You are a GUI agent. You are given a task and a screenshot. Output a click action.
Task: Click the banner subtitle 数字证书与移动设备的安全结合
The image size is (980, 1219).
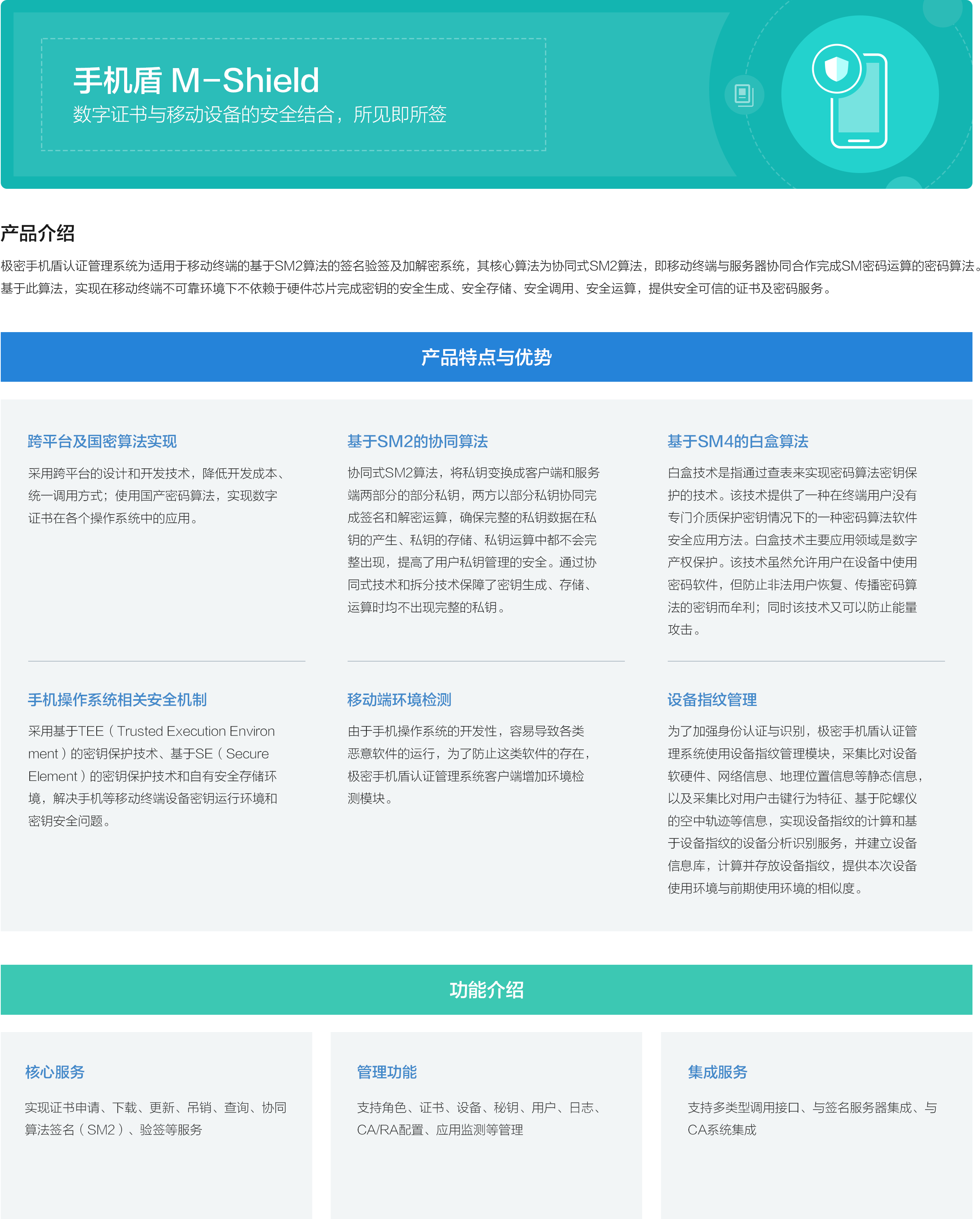pos(260,115)
